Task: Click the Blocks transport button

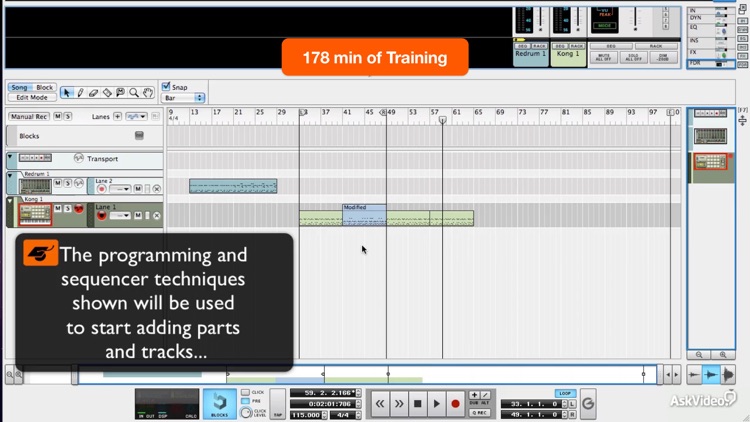Action: tap(220, 403)
